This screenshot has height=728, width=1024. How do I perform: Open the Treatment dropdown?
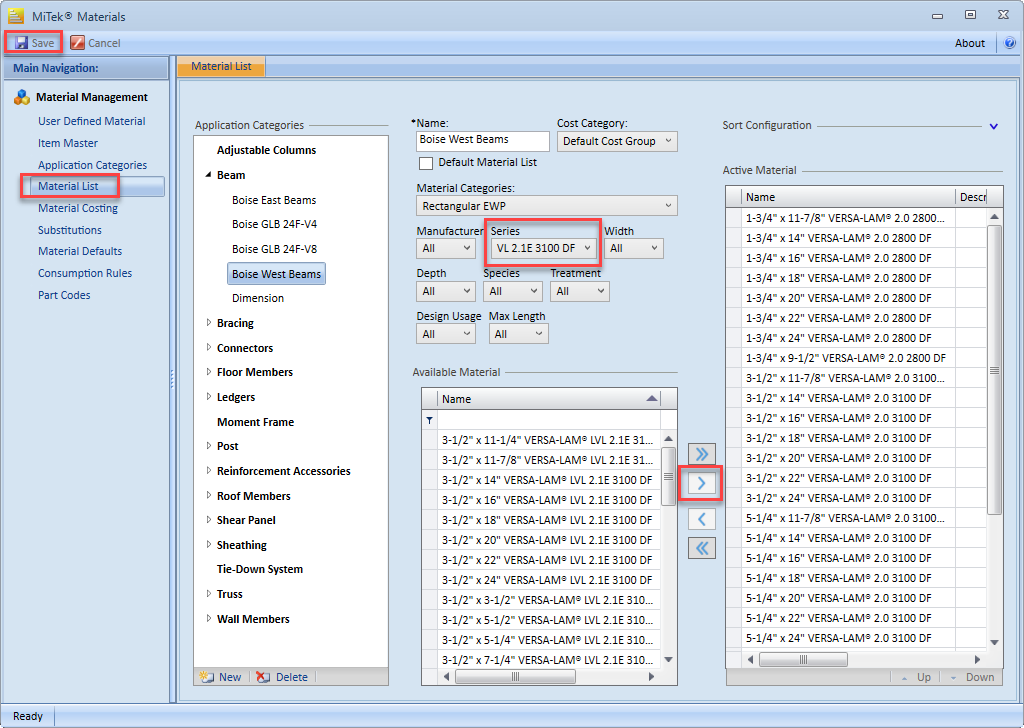pyautogui.click(x=580, y=291)
